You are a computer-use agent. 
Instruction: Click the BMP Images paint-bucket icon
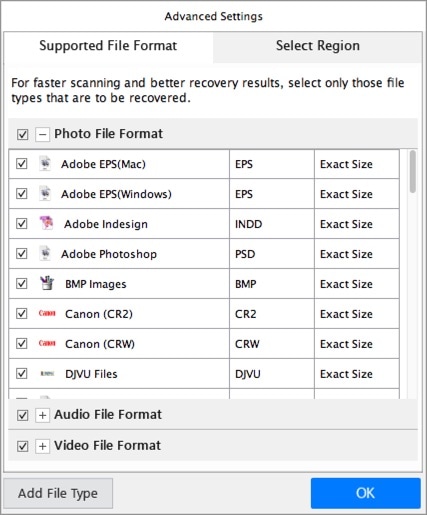tap(47, 283)
